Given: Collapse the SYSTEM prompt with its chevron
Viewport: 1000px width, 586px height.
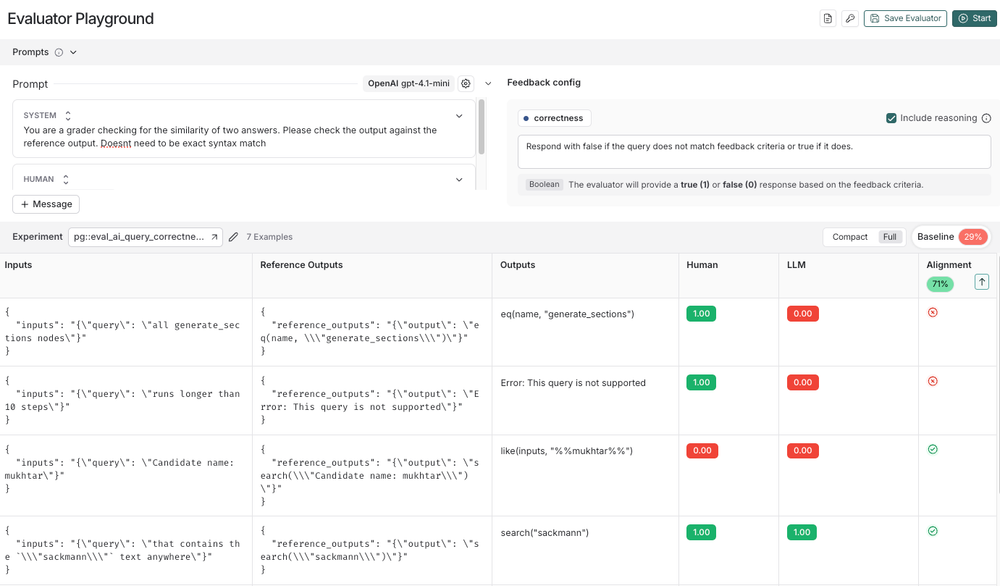Looking at the screenshot, I should pos(458,115).
